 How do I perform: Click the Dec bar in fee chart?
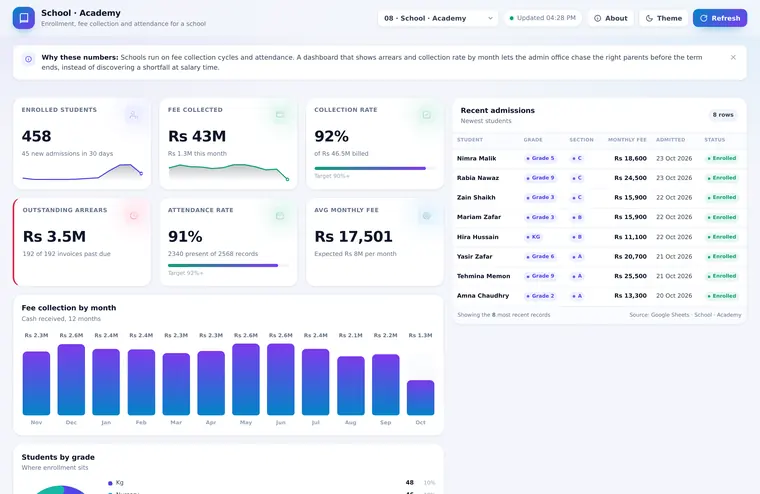point(71,380)
